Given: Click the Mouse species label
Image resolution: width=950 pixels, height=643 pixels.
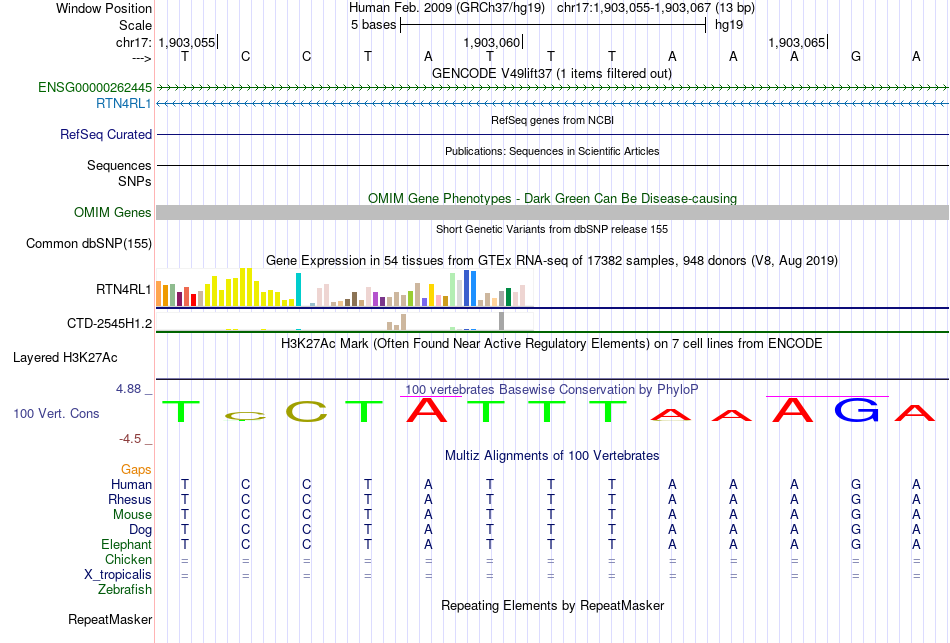Looking at the screenshot, I should coord(132,515).
